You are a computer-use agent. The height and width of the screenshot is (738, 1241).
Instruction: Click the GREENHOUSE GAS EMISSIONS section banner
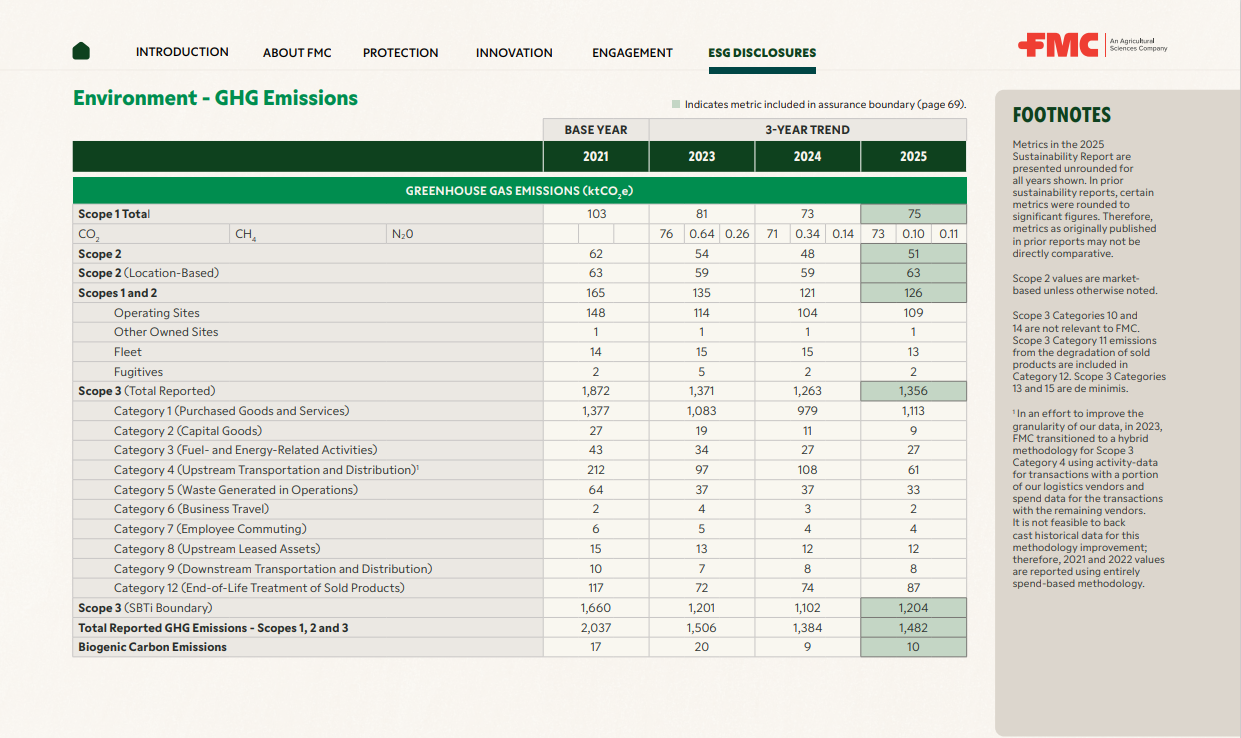[x=519, y=191]
